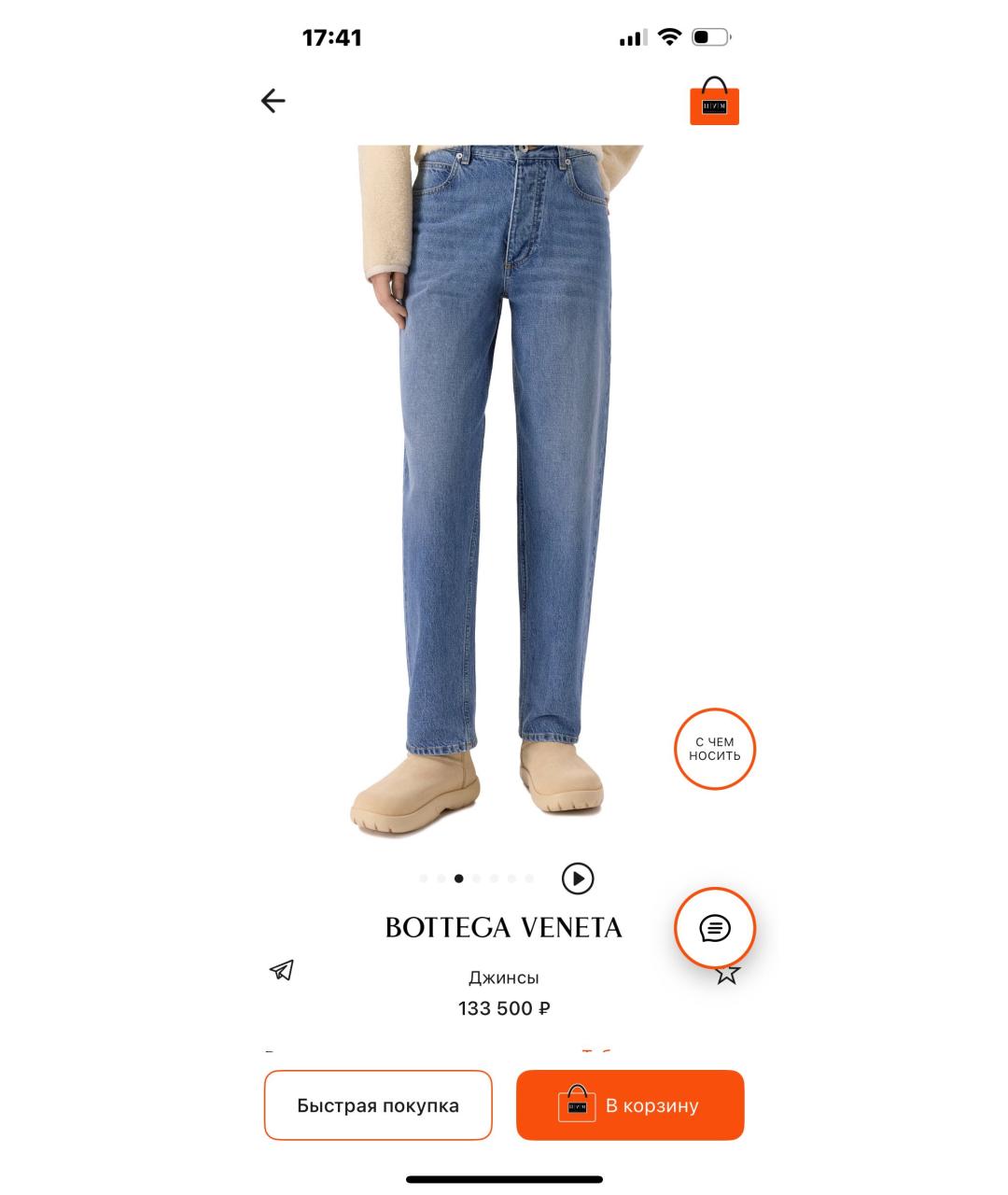Viewport: 1008px width, 1195px height.
Task: Tap the price 133 500 ₽
Action: point(504,1008)
